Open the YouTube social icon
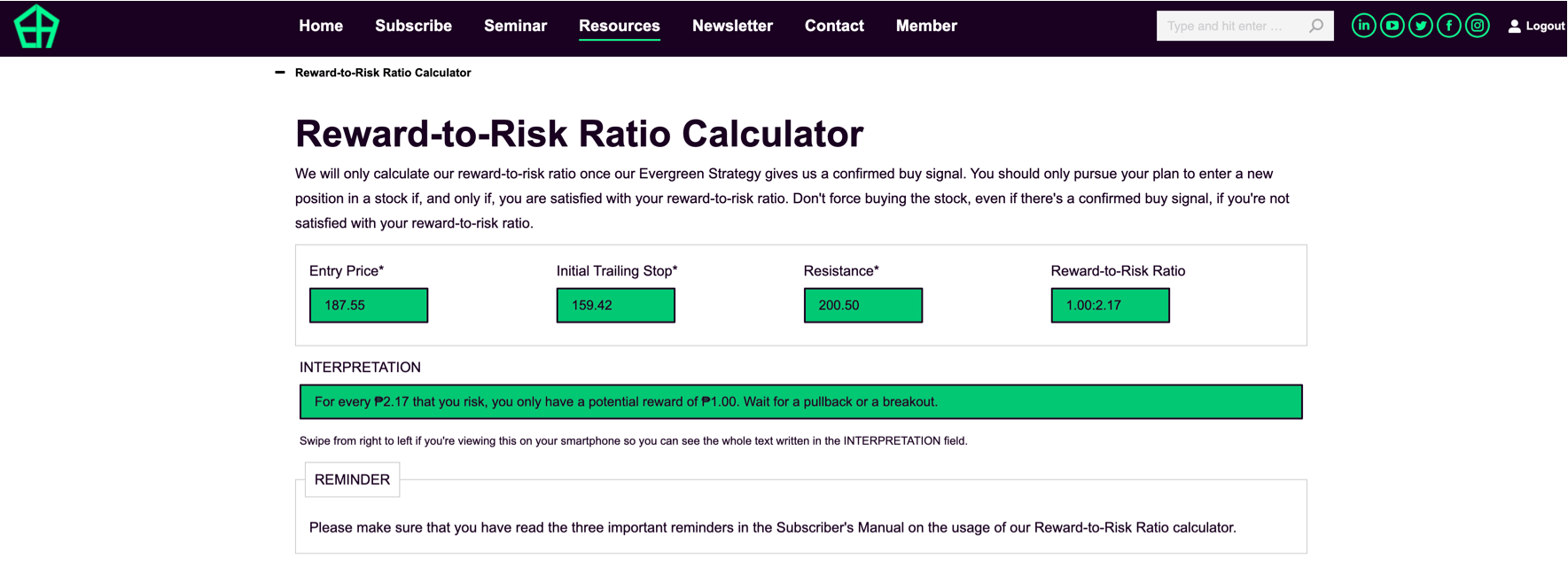The width and height of the screenshot is (1568, 568). [x=1392, y=26]
